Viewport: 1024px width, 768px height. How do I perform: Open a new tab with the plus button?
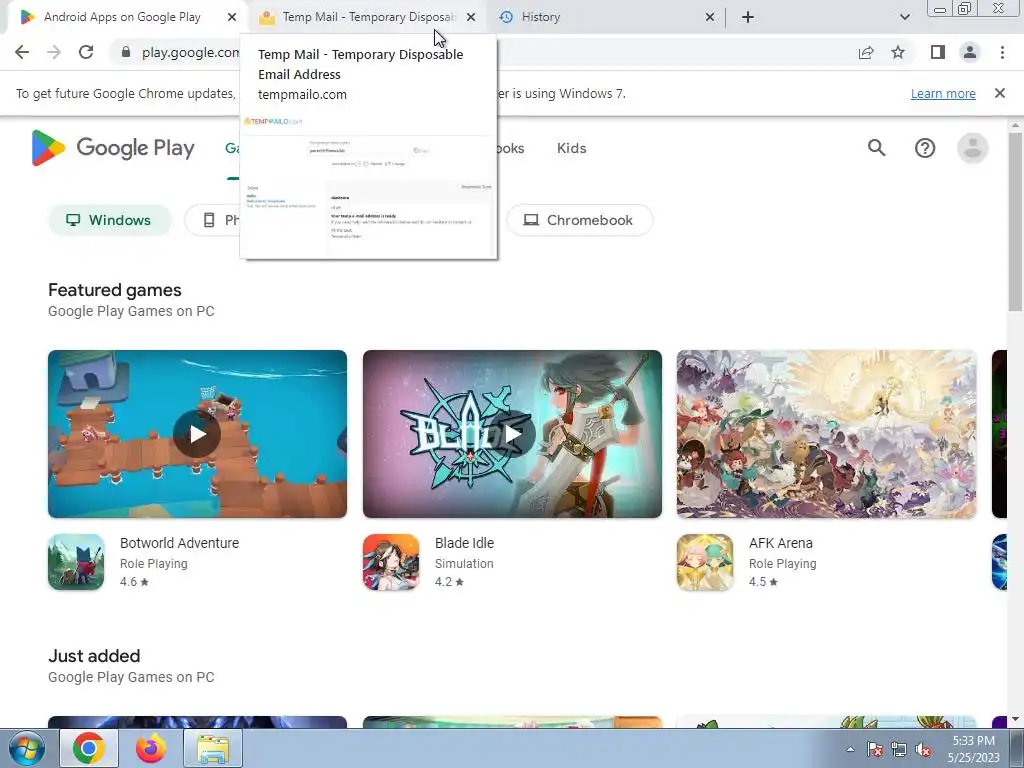click(748, 17)
